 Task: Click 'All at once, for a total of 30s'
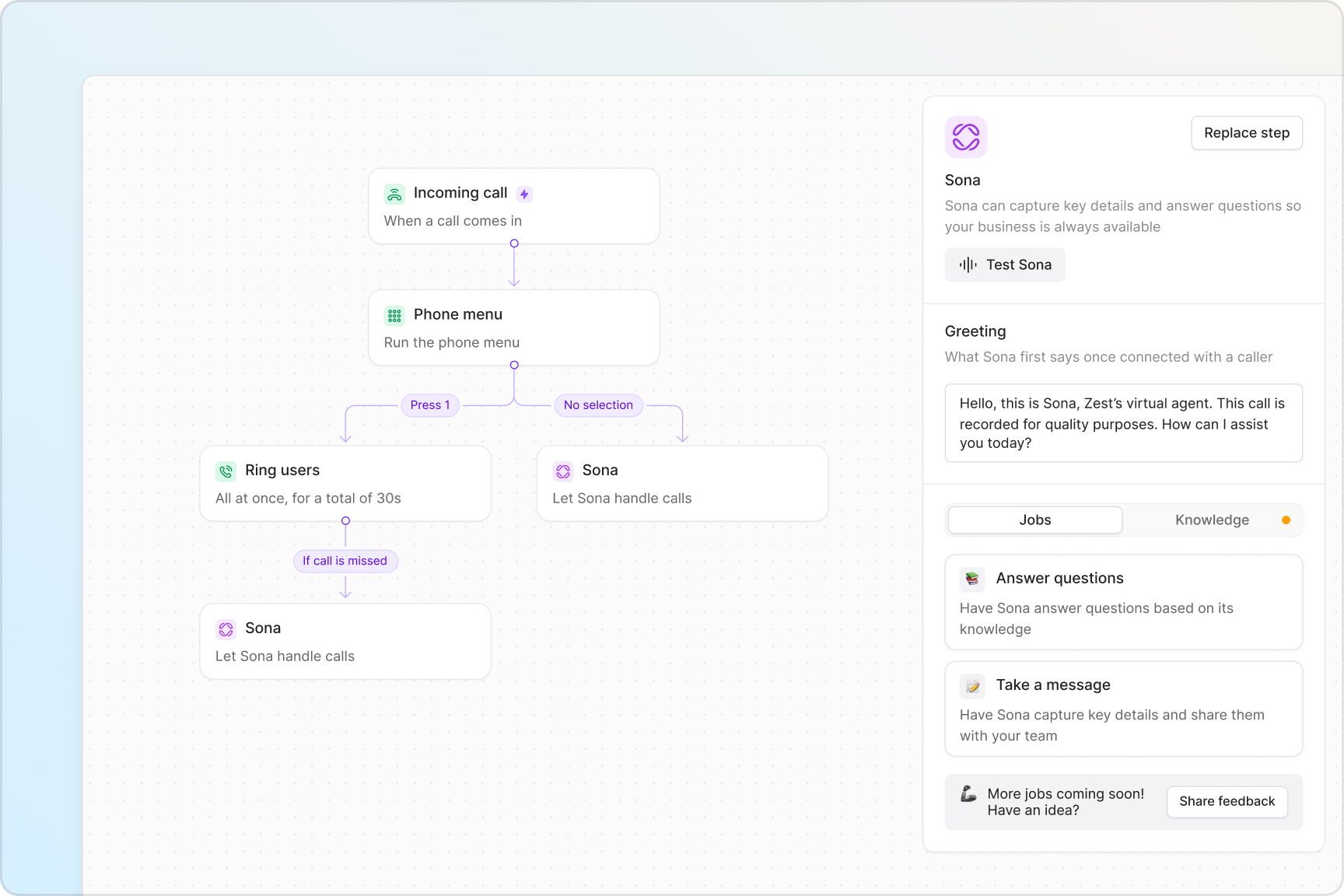(308, 499)
